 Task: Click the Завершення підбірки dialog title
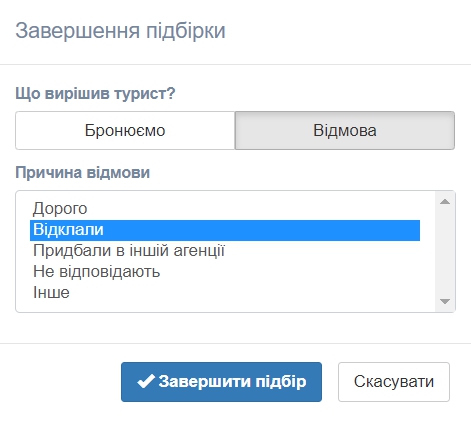(120, 31)
